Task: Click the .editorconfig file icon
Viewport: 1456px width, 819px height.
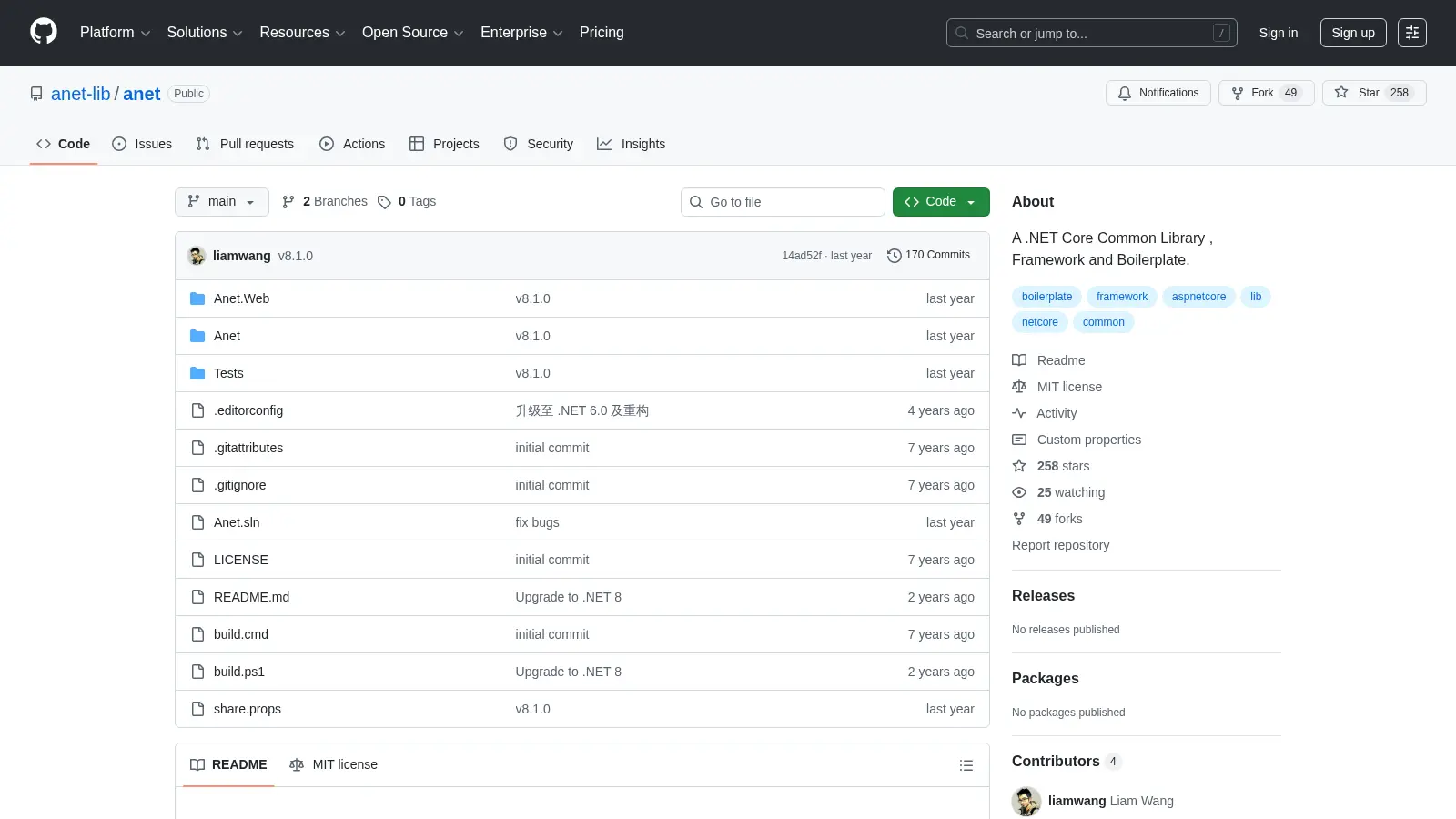Action: click(197, 410)
